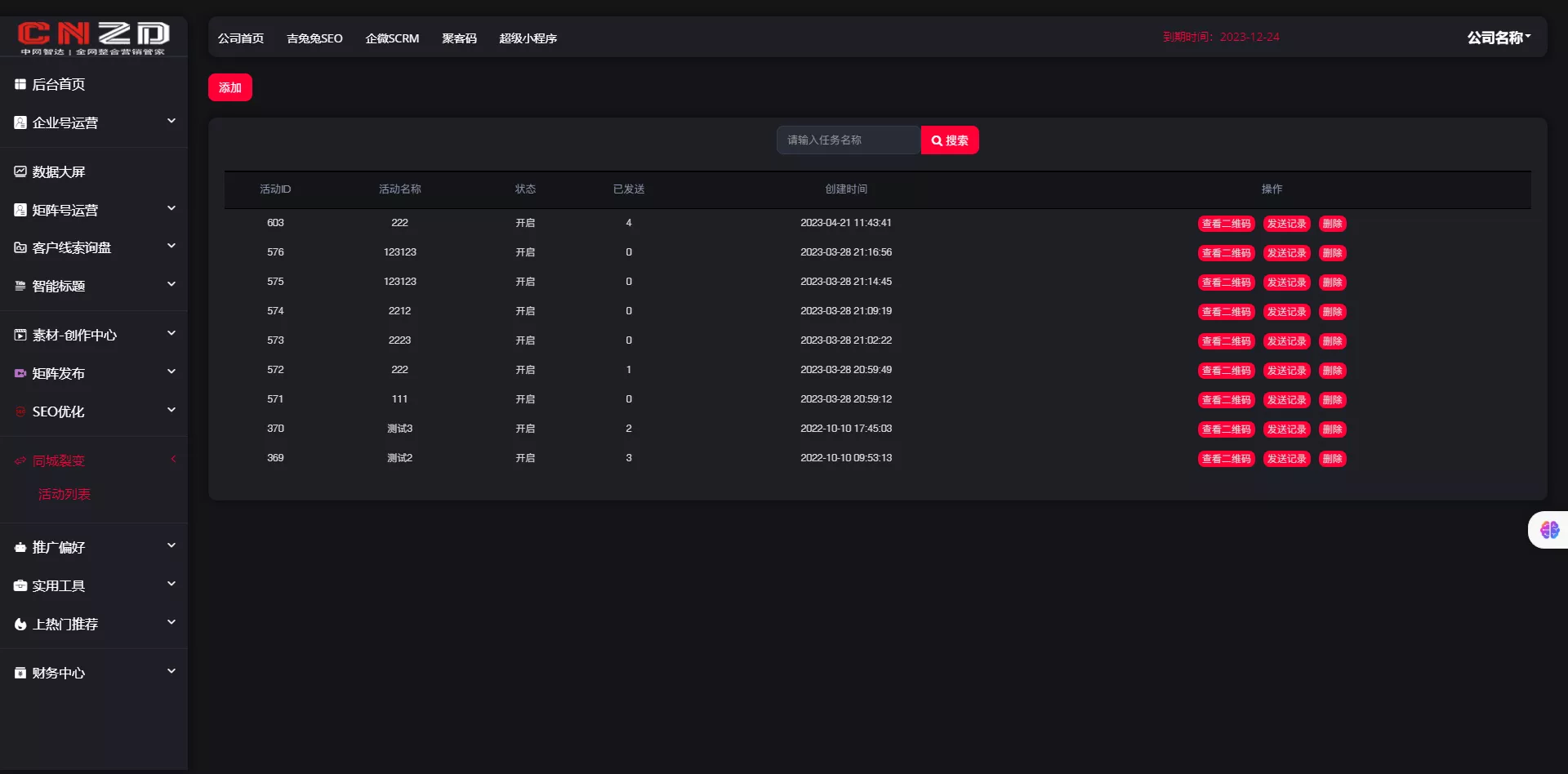
Task: Click the 后台首页 dashboard icon
Action: (x=20, y=84)
